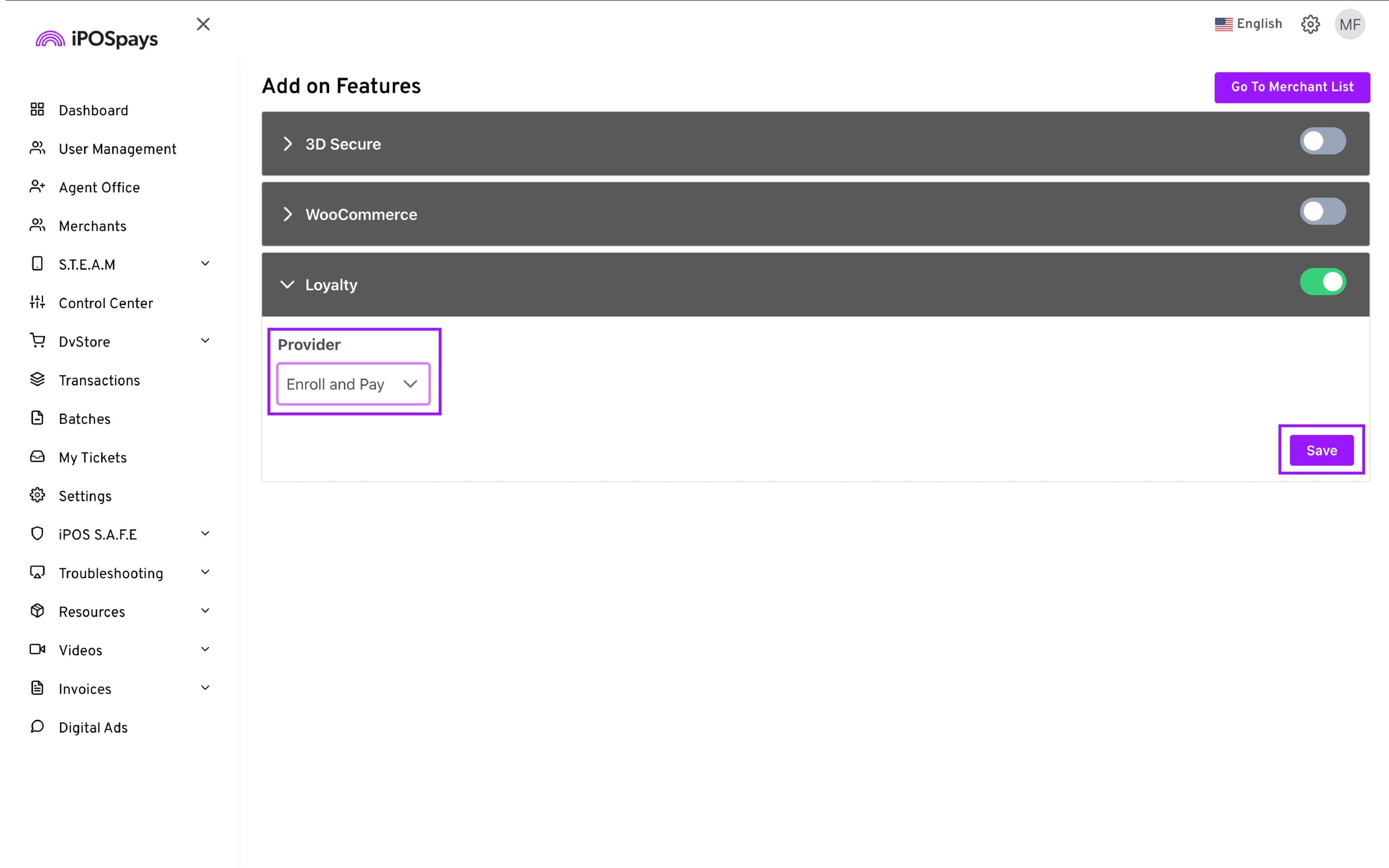Click the Control Center sliders icon
The image size is (1389, 868).
pyautogui.click(x=37, y=302)
